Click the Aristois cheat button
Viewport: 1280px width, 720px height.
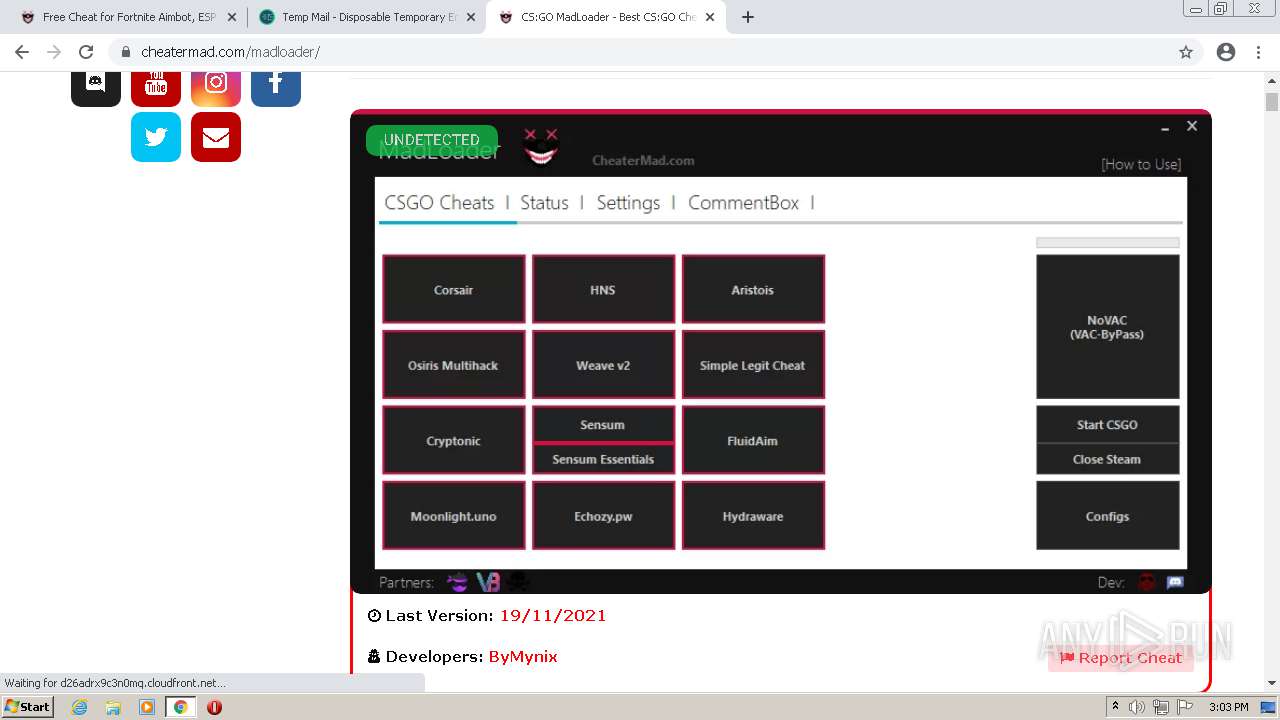pos(753,290)
